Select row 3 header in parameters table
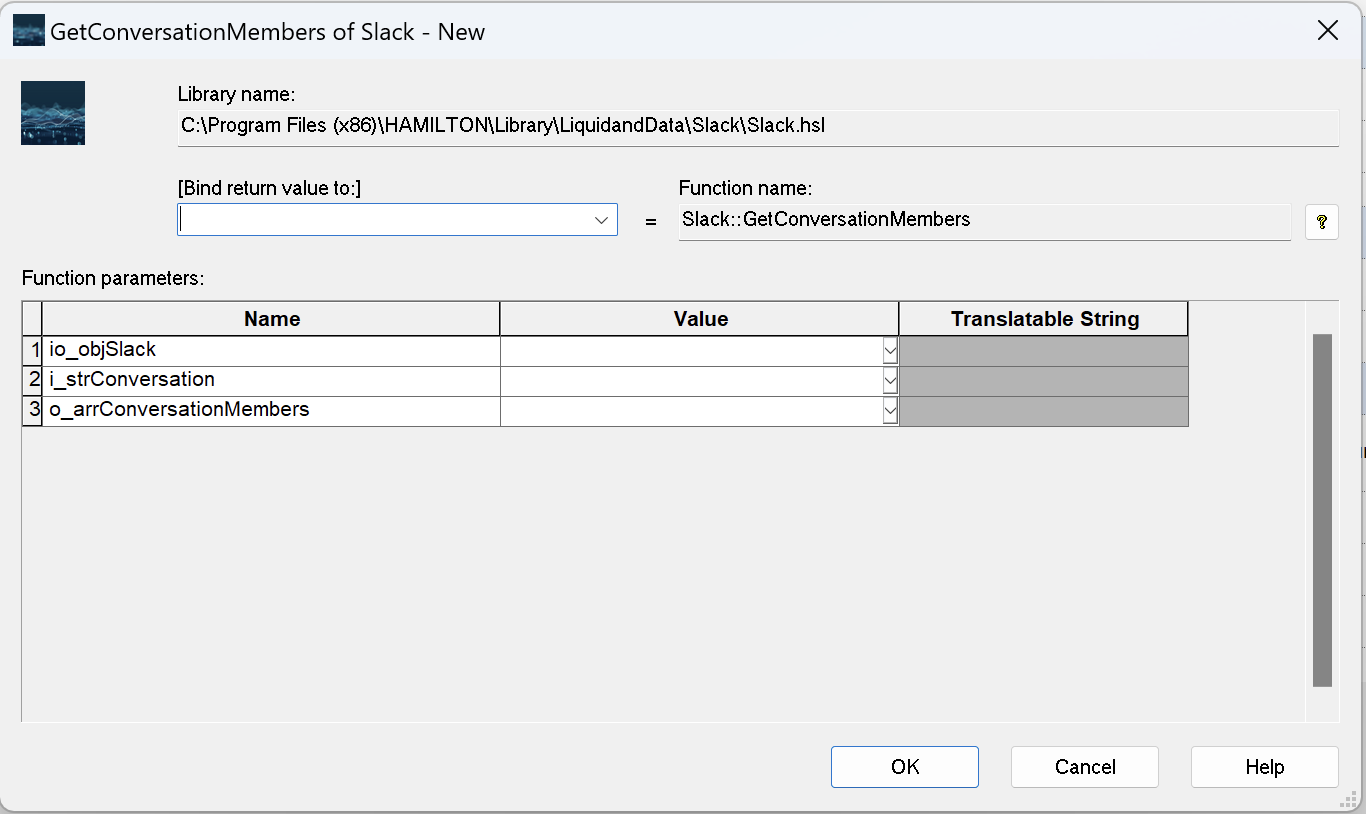The width and height of the screenshot is (1366, 814). tap(33, 411)
